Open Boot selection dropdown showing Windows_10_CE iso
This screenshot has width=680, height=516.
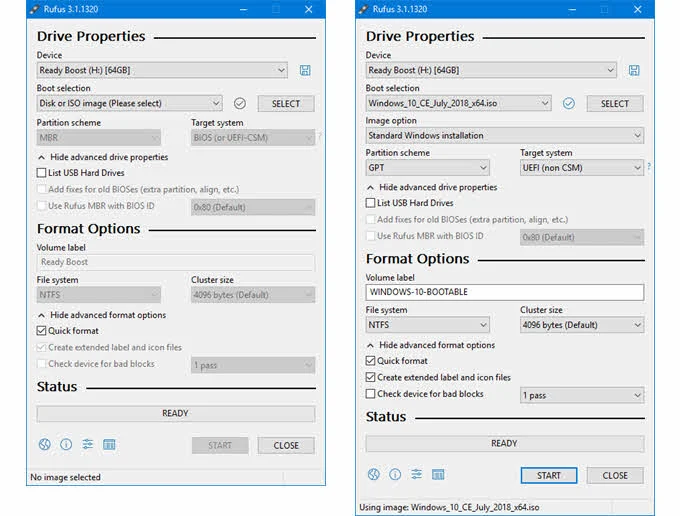point(458,103)
